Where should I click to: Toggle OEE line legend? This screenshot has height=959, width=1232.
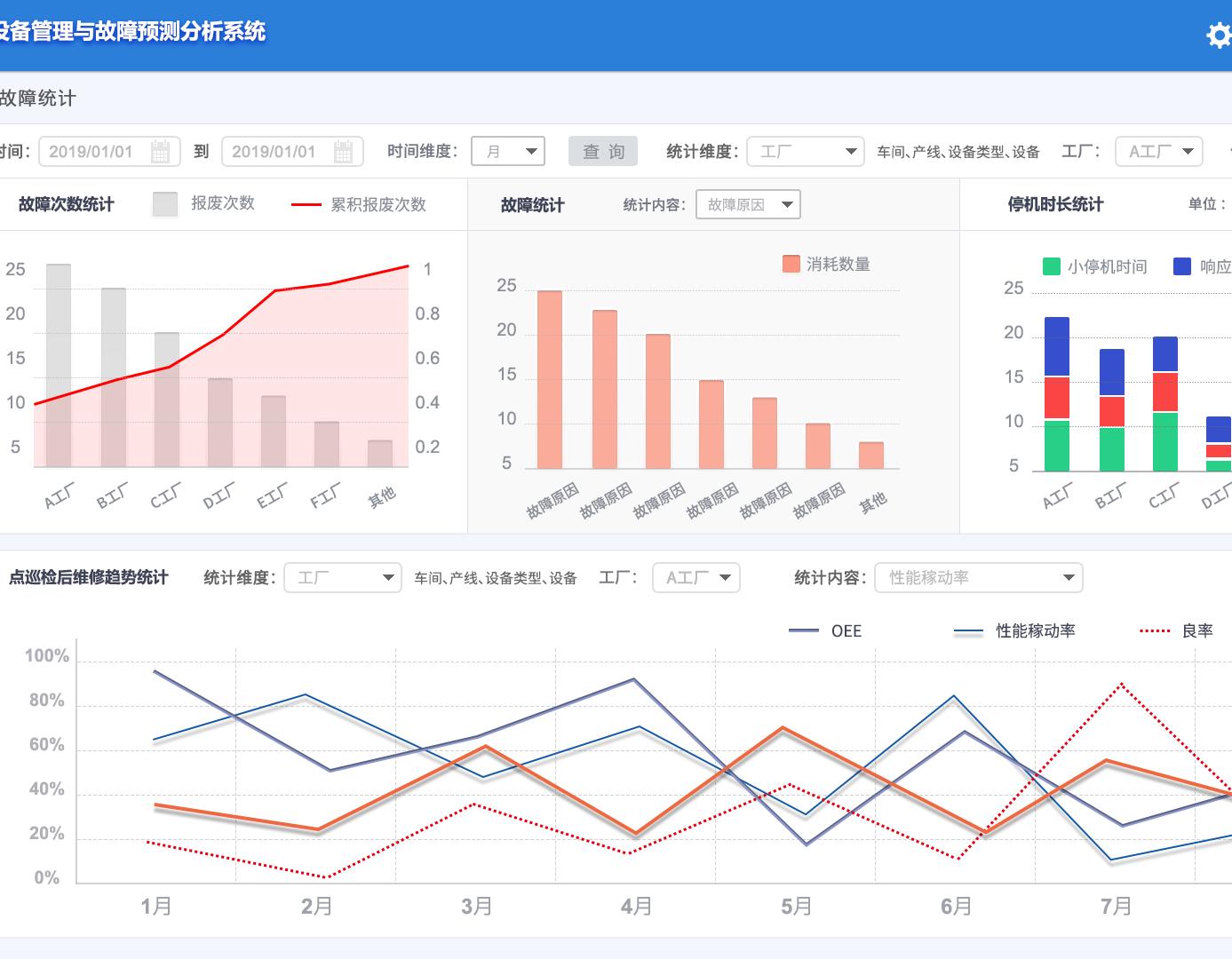pyautogui.click(x=803, y=630)
